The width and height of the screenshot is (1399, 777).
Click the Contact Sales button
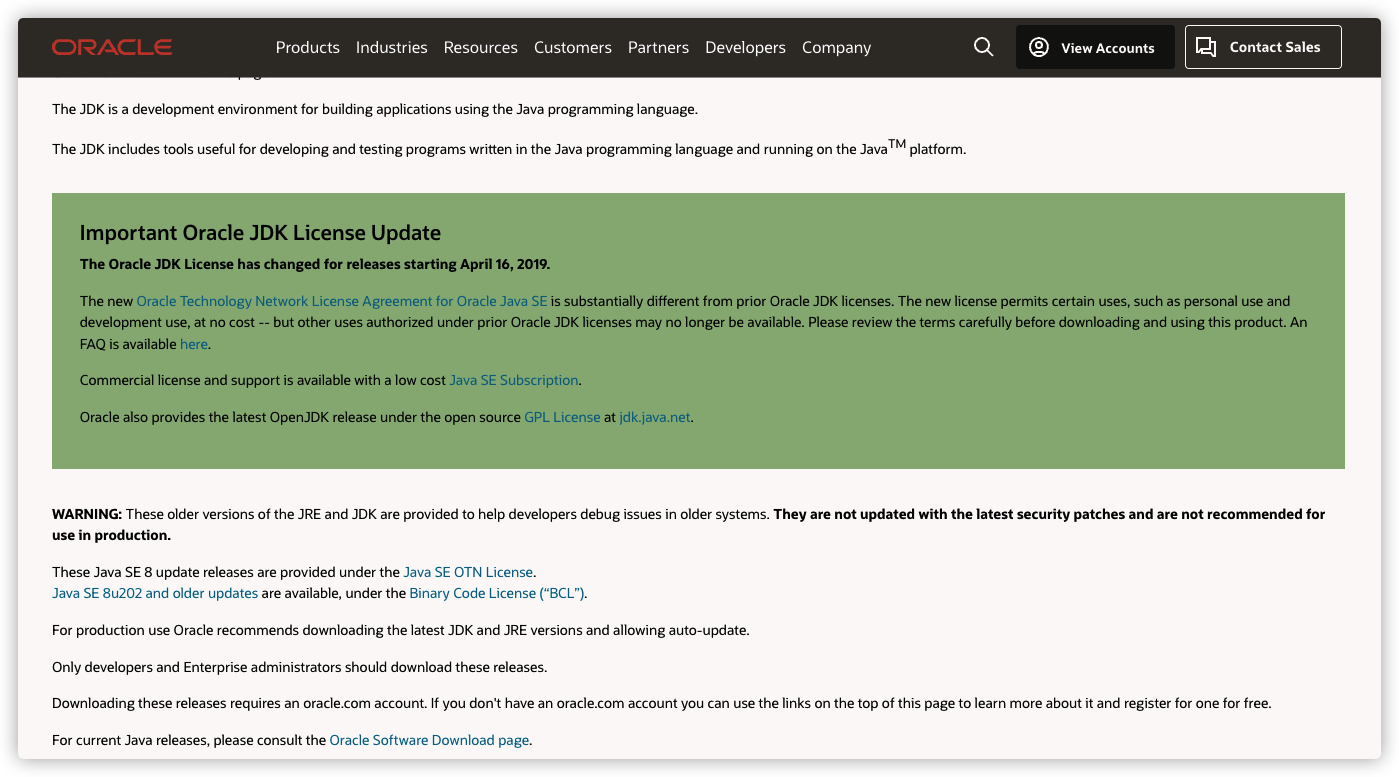(x=1263, y=47)
